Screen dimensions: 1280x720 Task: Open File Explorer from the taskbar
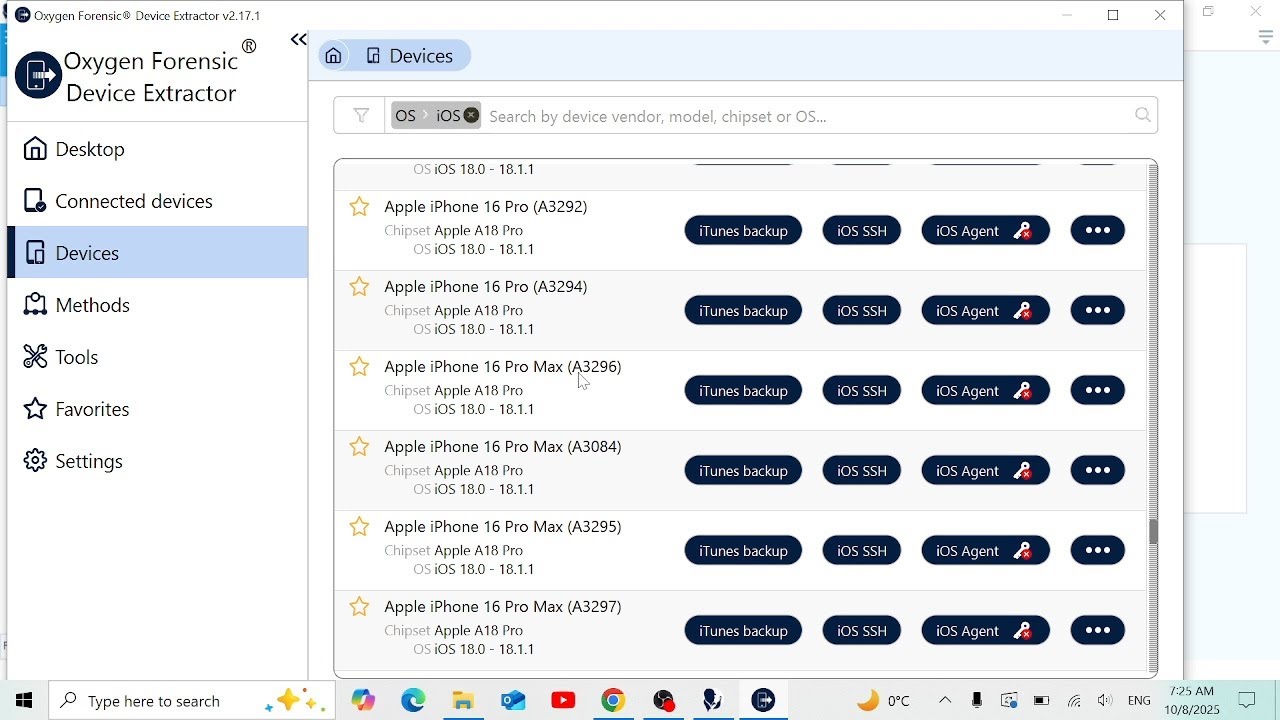pos(463,701)
